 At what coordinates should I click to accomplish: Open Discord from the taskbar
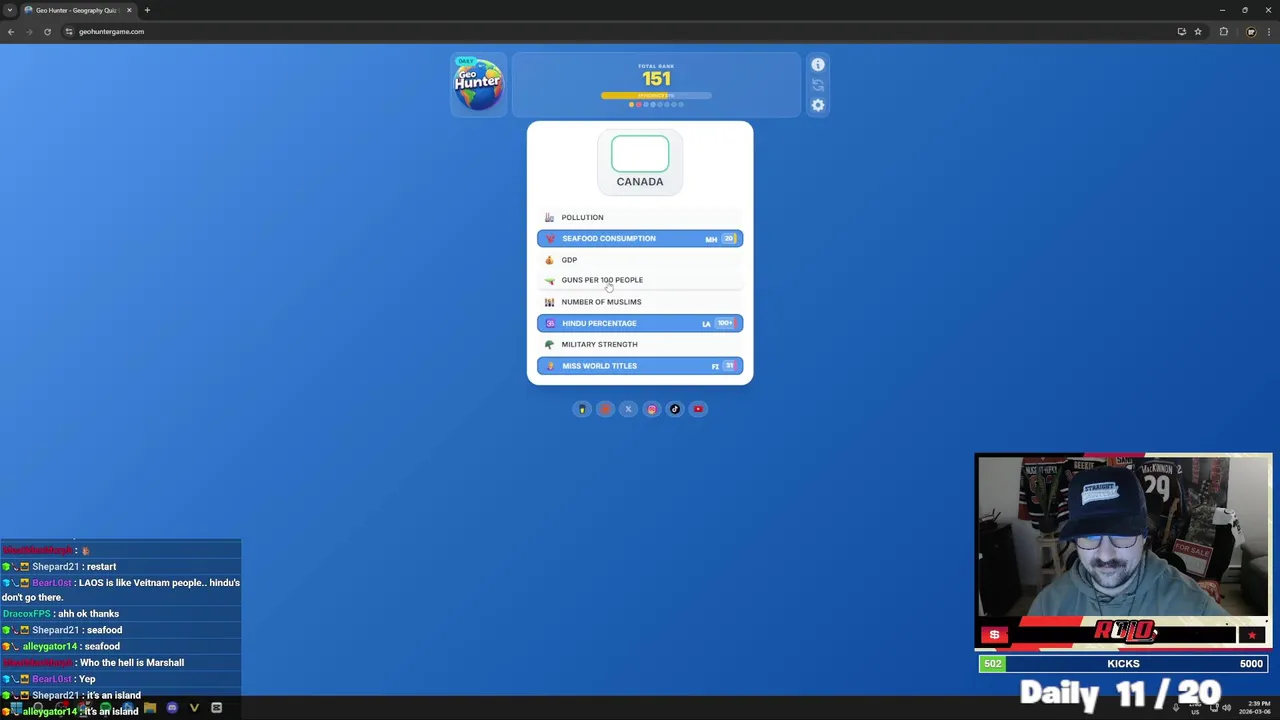pyautogui.click(x=172, y=708)
